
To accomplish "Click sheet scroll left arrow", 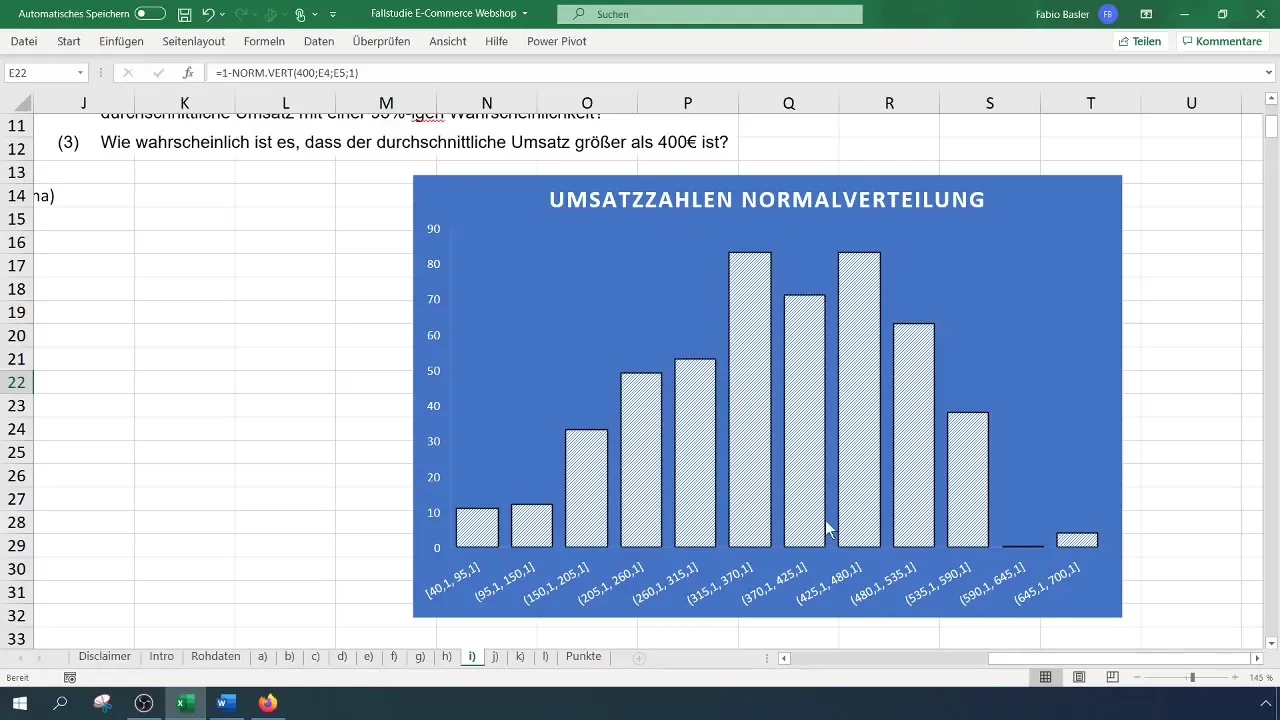I will point(20,658).
